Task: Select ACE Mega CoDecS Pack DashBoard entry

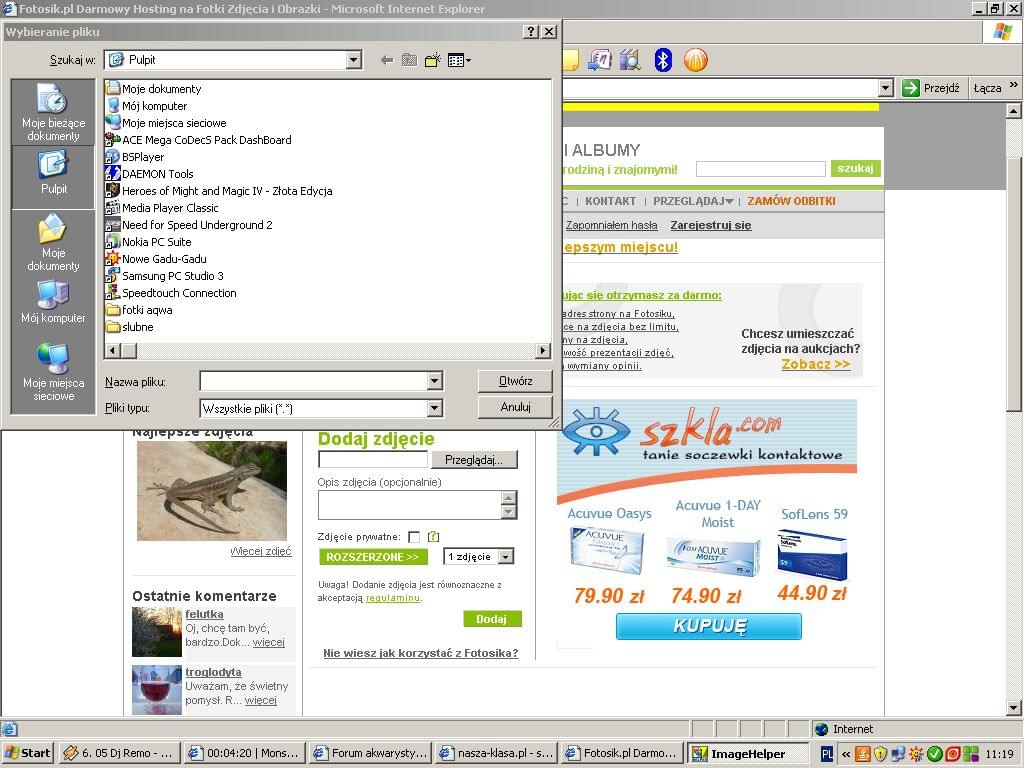Action: (x=199, y=140)
